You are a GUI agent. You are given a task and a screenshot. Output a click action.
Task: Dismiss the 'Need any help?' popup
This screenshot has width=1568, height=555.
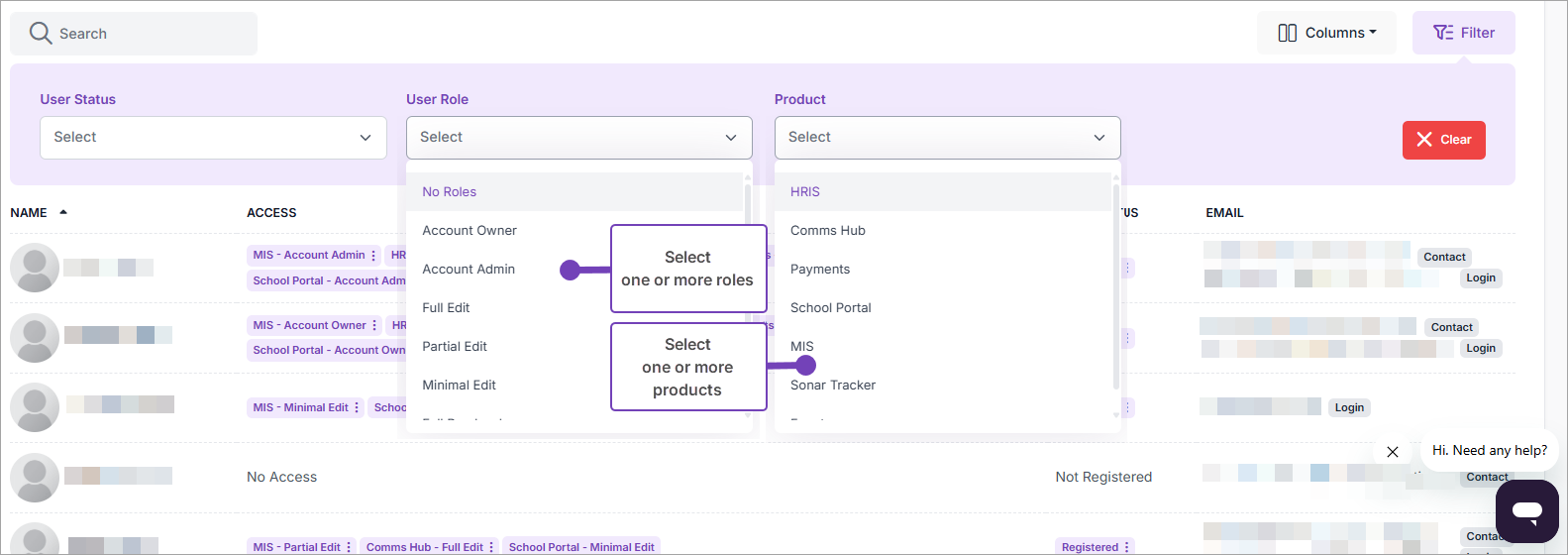click(x=1392, y=452)
